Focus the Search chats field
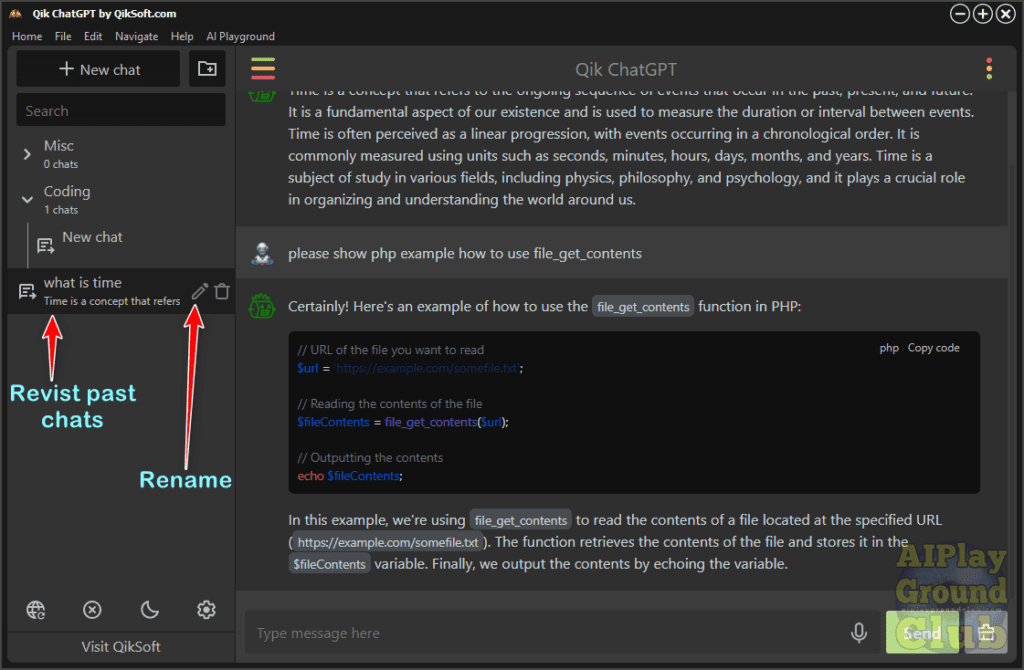The width and height of the screenshot is (1024, 670). tap(121, 110)
